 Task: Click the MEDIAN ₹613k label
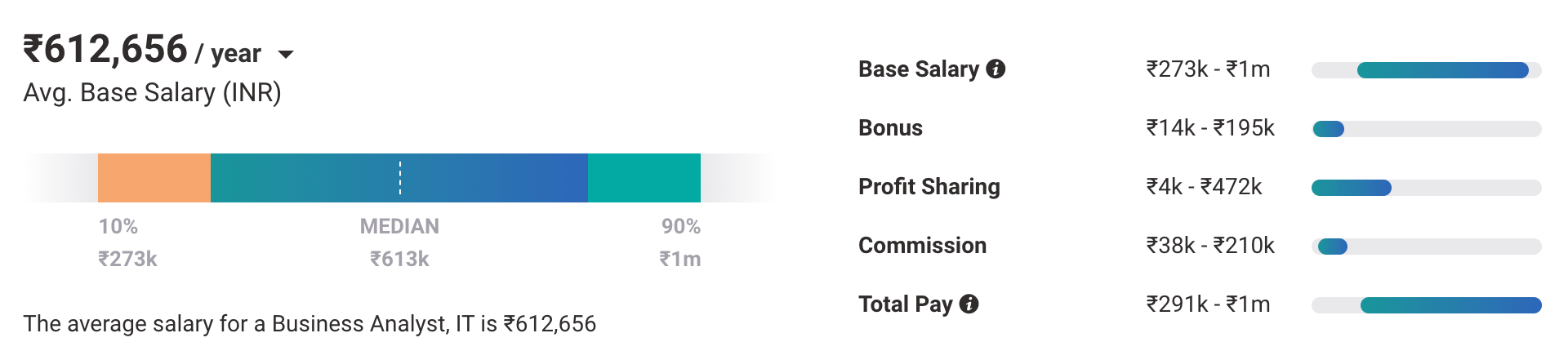click(x=399, y=242)
